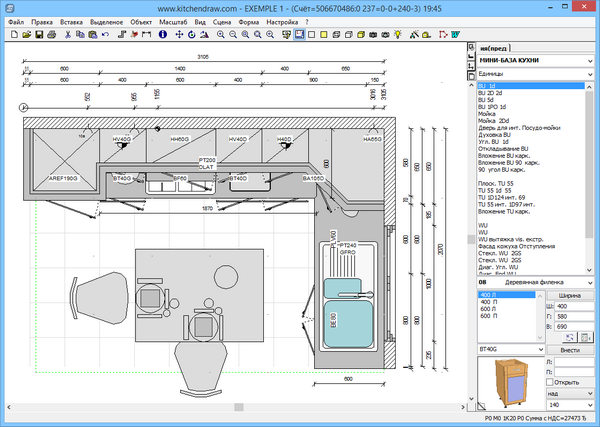Open the Единицы dropdown

(x=591, y=74)
